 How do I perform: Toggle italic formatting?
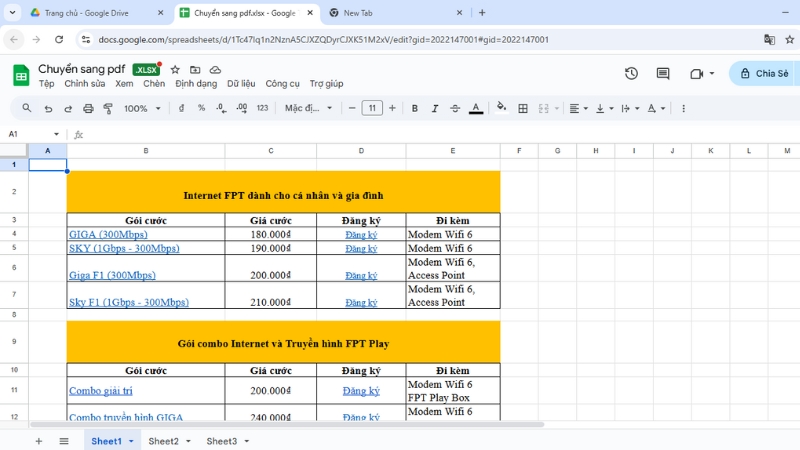(x=435, y=108)
